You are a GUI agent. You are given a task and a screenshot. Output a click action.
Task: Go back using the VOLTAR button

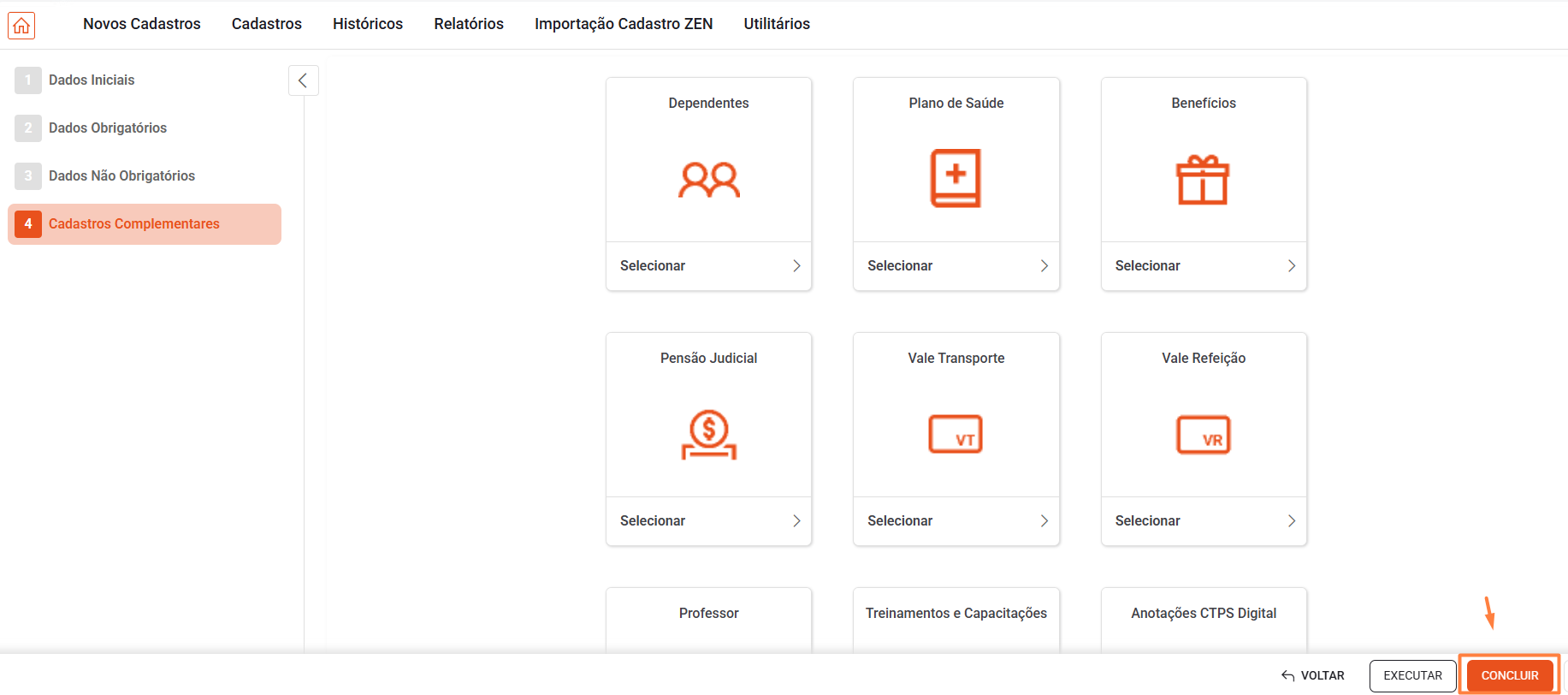point(1313,675)
